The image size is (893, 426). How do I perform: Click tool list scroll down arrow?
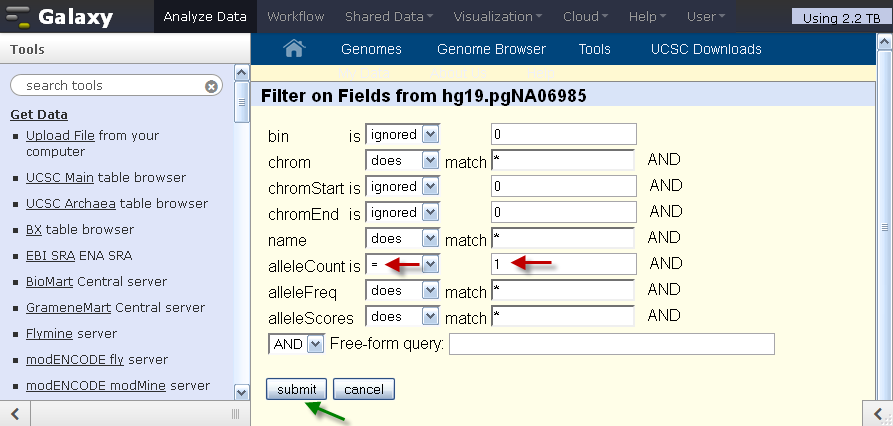click(x=241, y=392)
